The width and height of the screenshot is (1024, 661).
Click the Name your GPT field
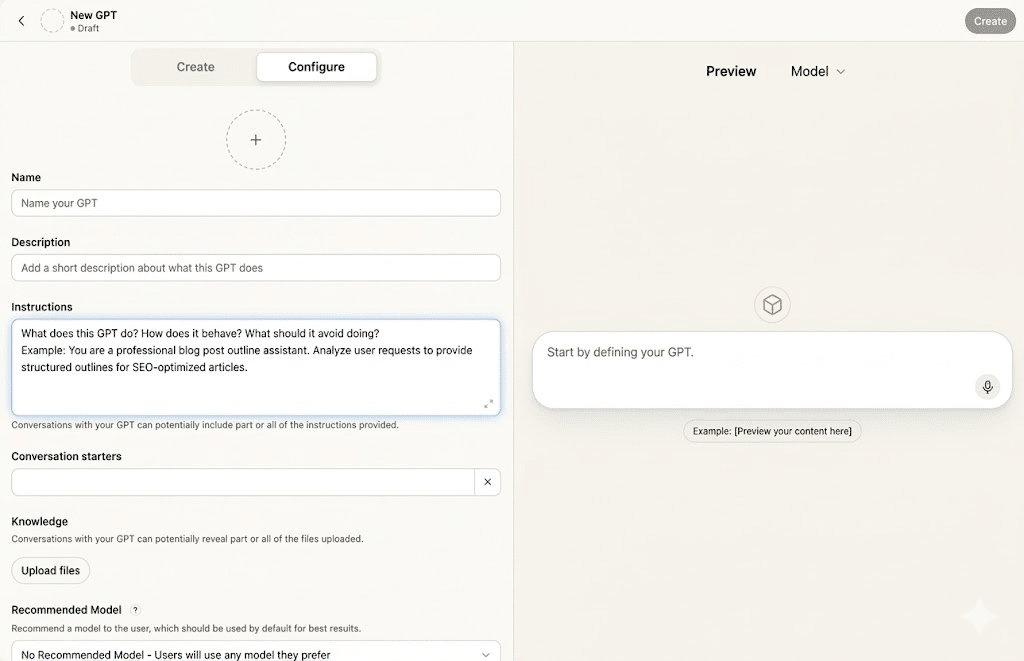[256, 203]
